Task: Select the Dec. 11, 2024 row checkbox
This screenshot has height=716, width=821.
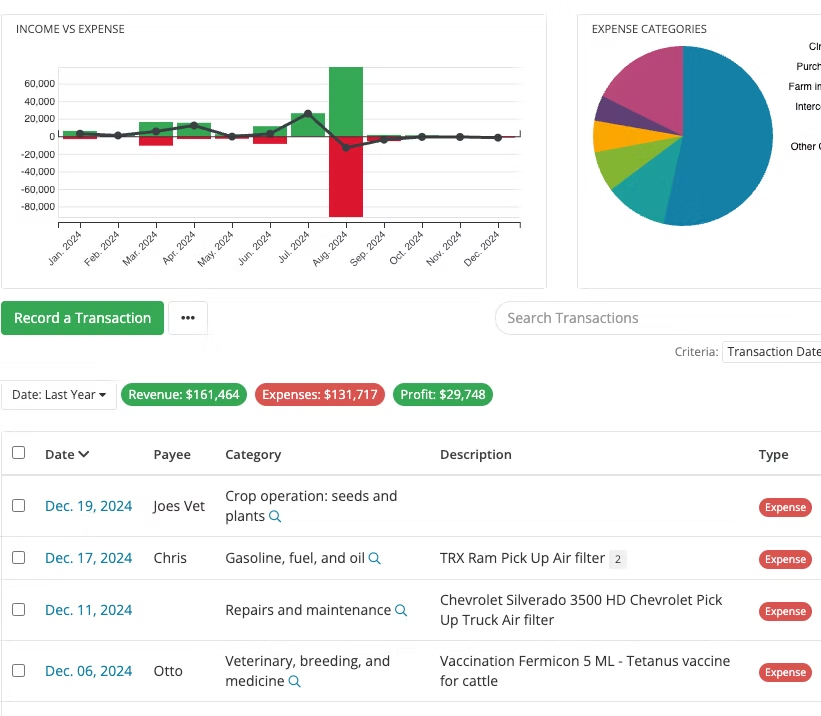Action: click(19, 610)
